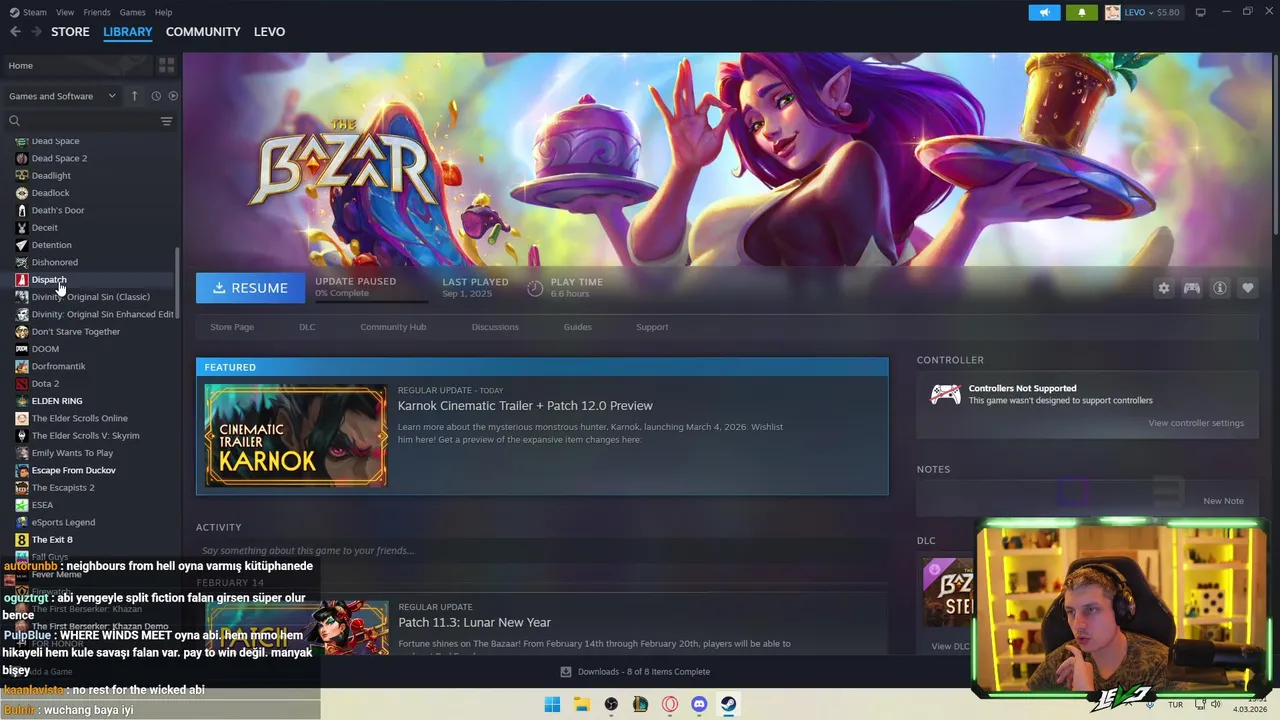The width and height of the screenshot is (1280, 720).
Task: Select The Elder Scrolls V: Skyrim
Action: [x=85, y=436]
